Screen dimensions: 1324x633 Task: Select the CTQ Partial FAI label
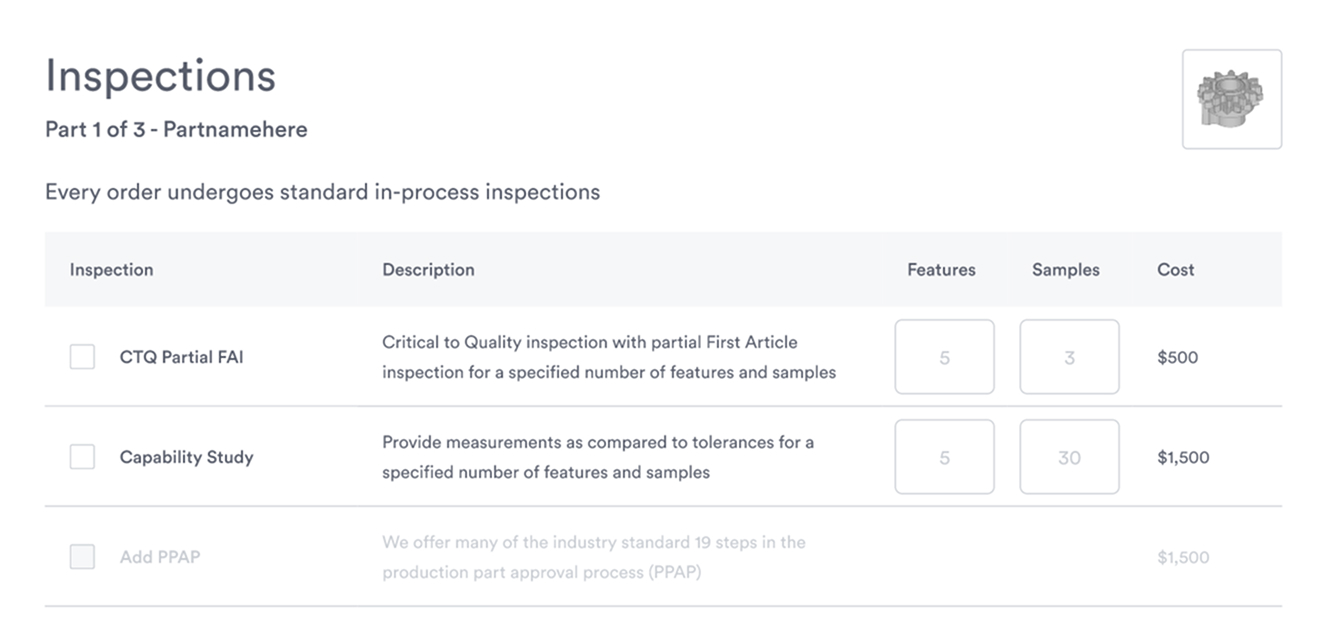click(x=181, y=357)
